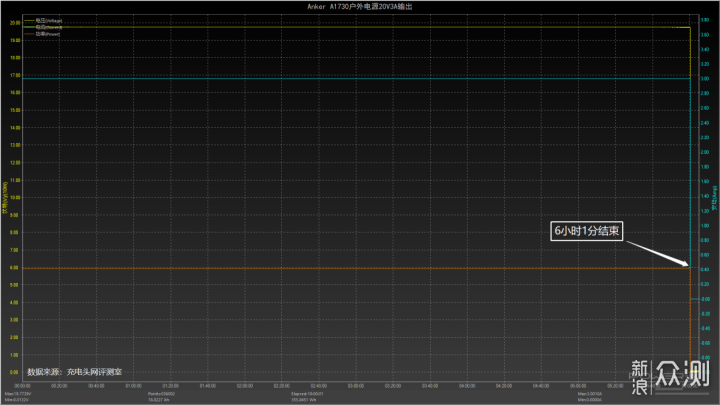The height and width of the screenshot is (405, 720).
Task: Click the chart title Anker A1730户外电源20V3A输出
Action: (x=360, y=6)
